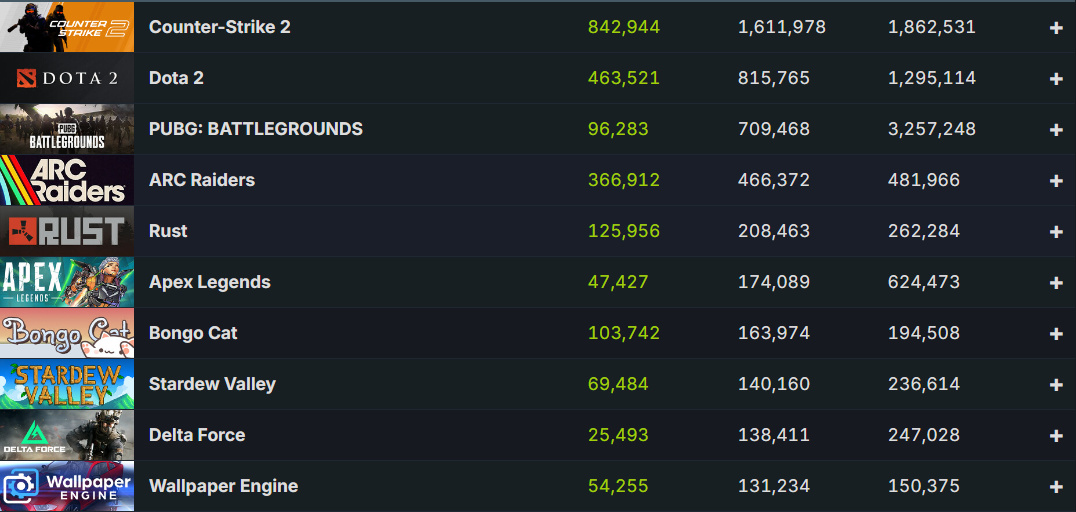Screen dimensions: 1076x512
Task: Click the Delta Force game name
Action: (196, 435)
